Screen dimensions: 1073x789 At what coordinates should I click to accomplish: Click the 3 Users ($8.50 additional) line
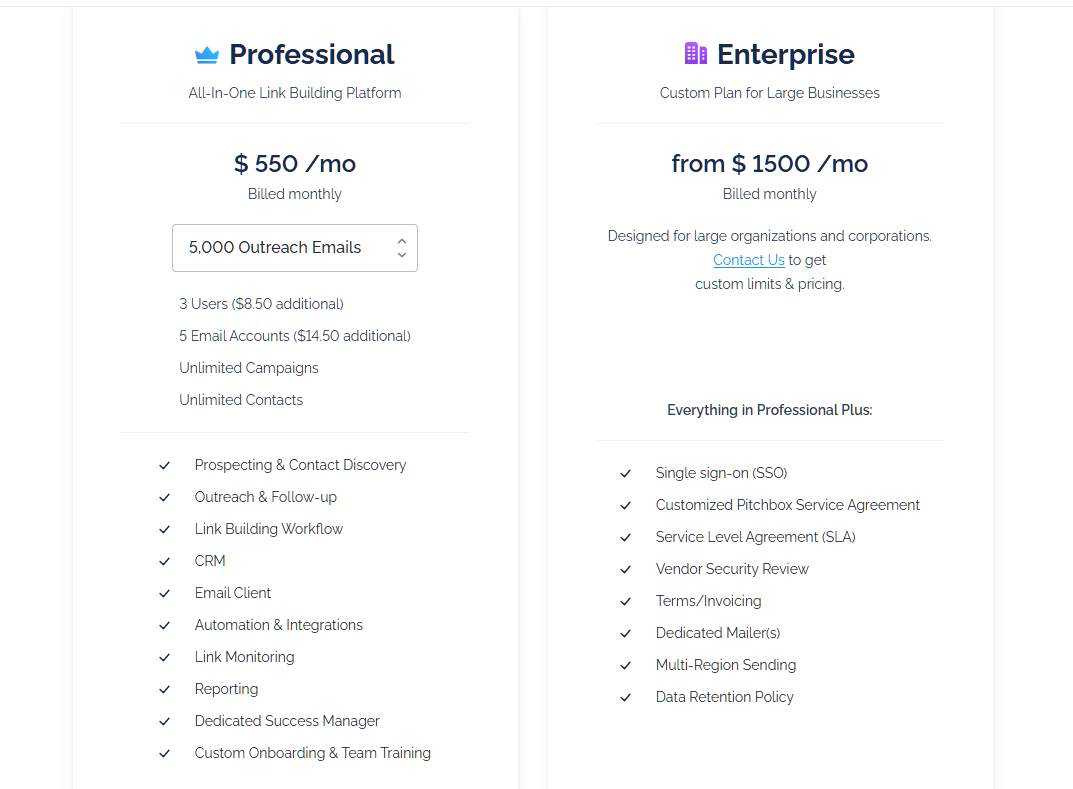(x=261, y=304)
